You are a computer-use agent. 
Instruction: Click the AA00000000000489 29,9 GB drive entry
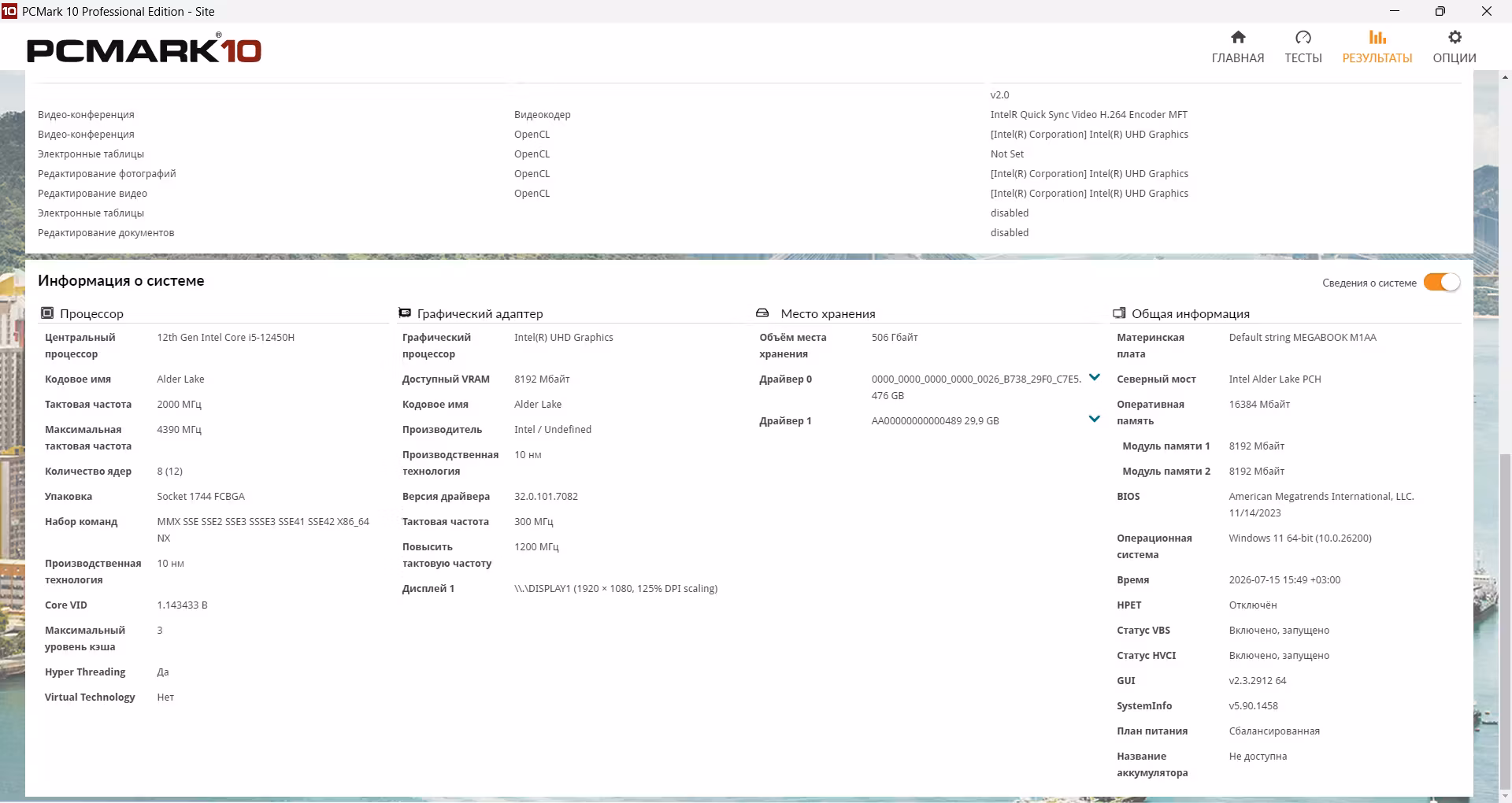(x=936, y=421)
